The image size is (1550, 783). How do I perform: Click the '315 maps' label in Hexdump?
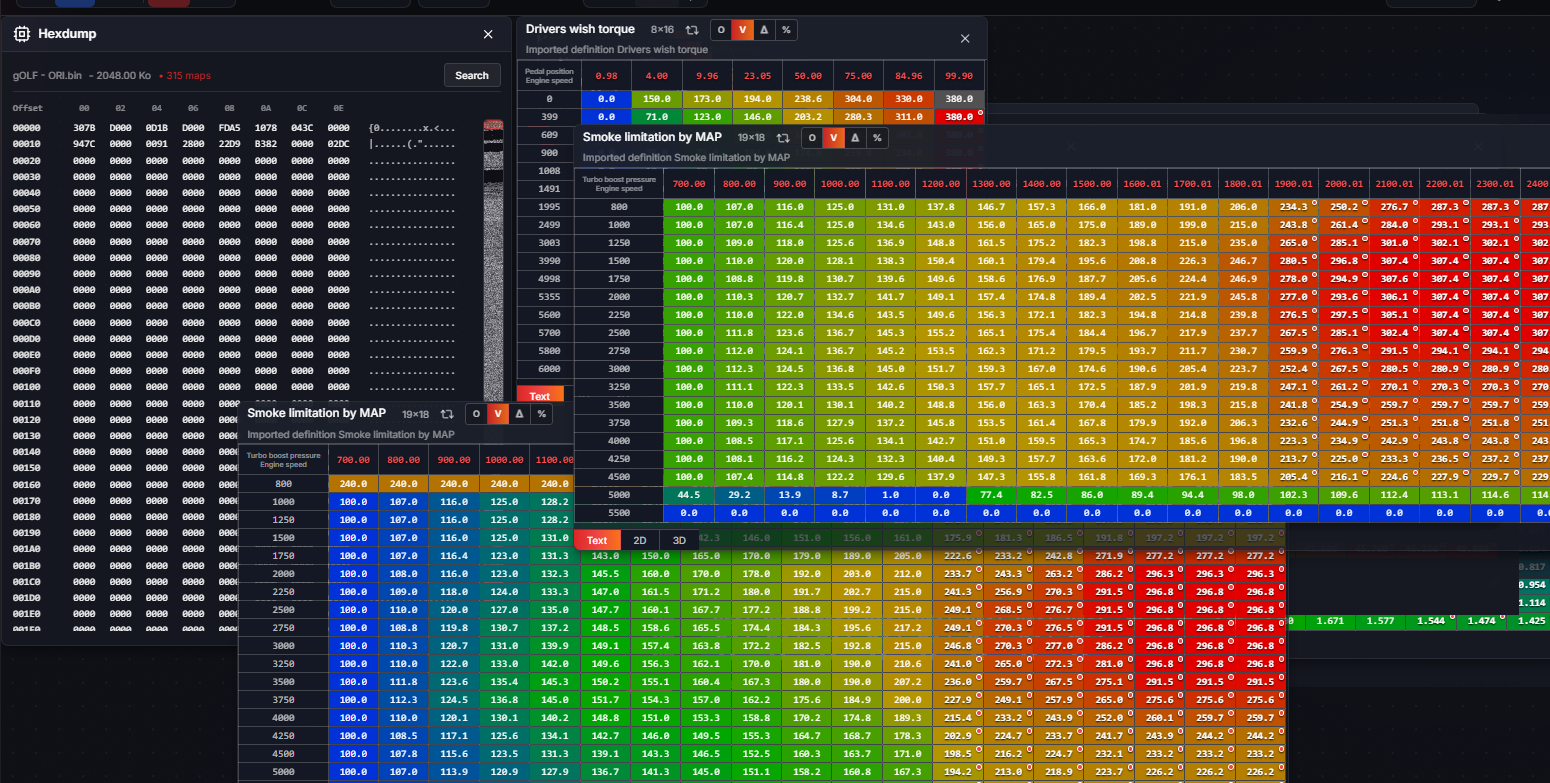click(x=190, y=76)
